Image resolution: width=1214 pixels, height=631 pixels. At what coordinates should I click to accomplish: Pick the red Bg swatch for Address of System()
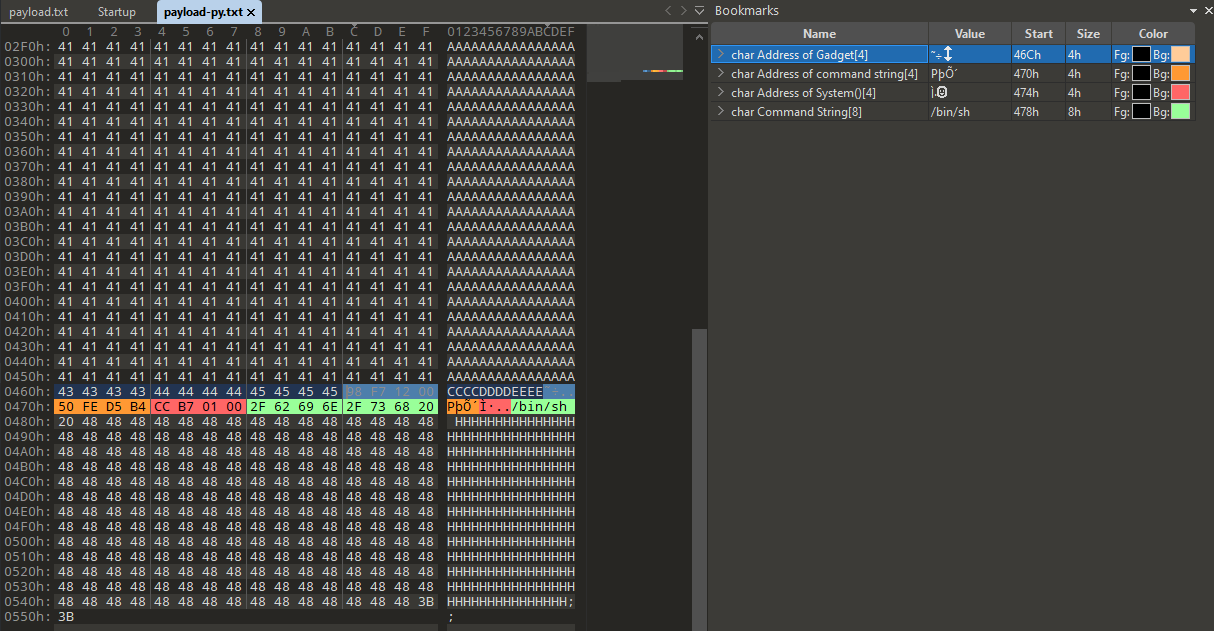(x=1180, y=93)
